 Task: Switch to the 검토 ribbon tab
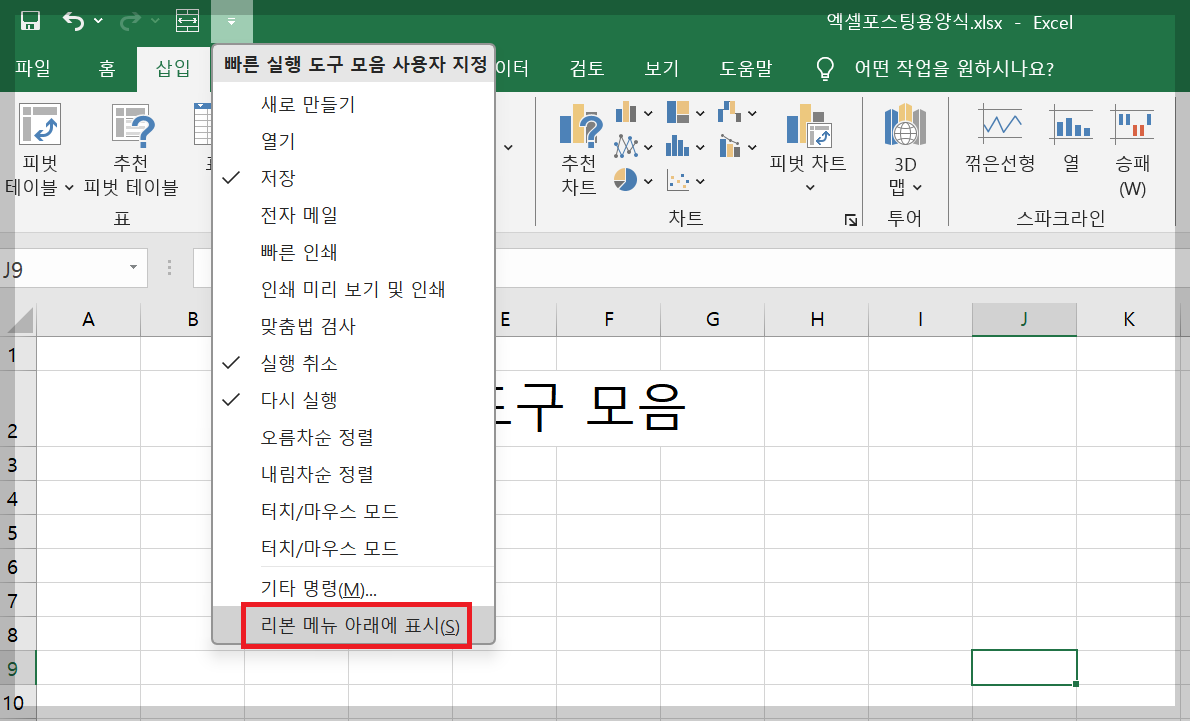587,68
